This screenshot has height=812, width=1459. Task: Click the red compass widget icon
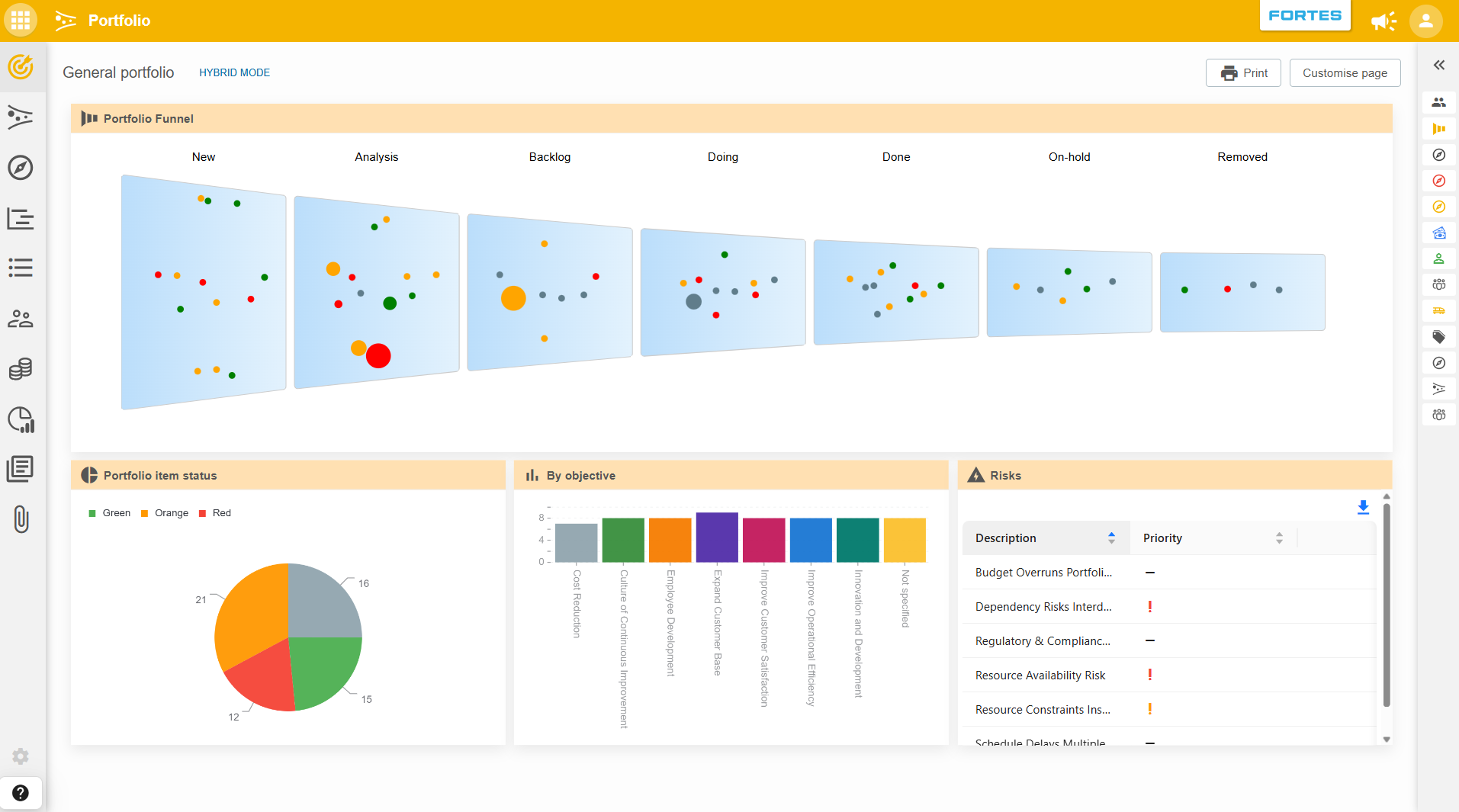(x=1438, y=181)
